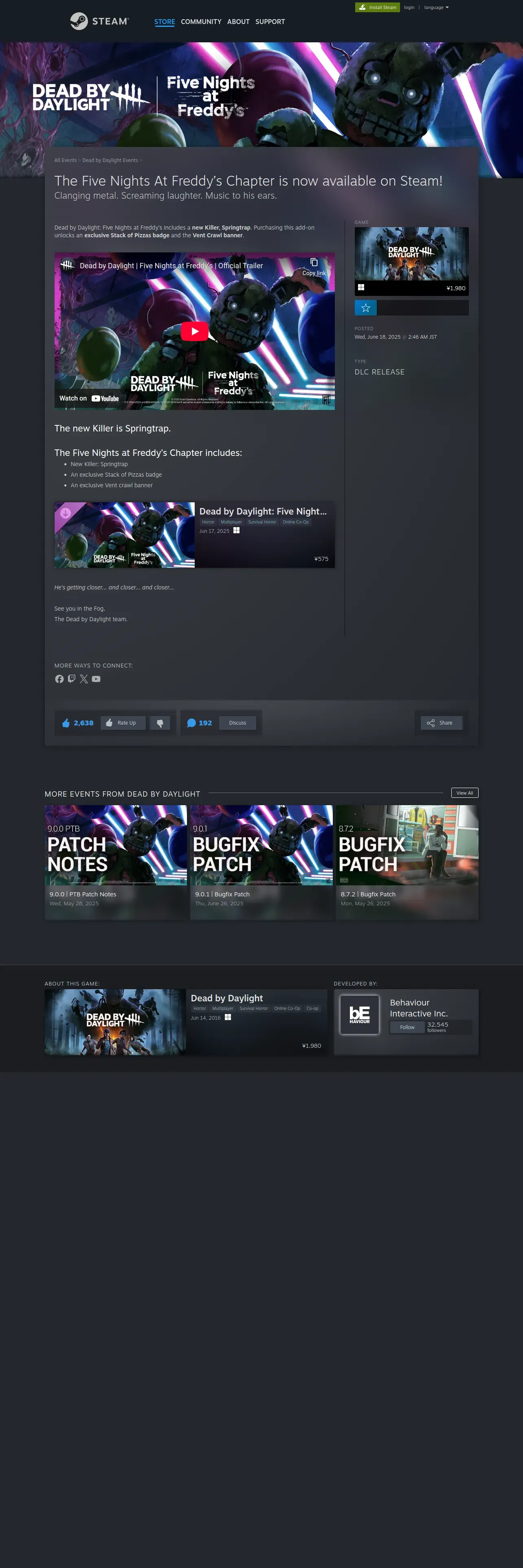This screenshot has height=1568, width=523.
Task: Open Dead by Daylight thumbnail in About section
Action: click(115, 1022)
